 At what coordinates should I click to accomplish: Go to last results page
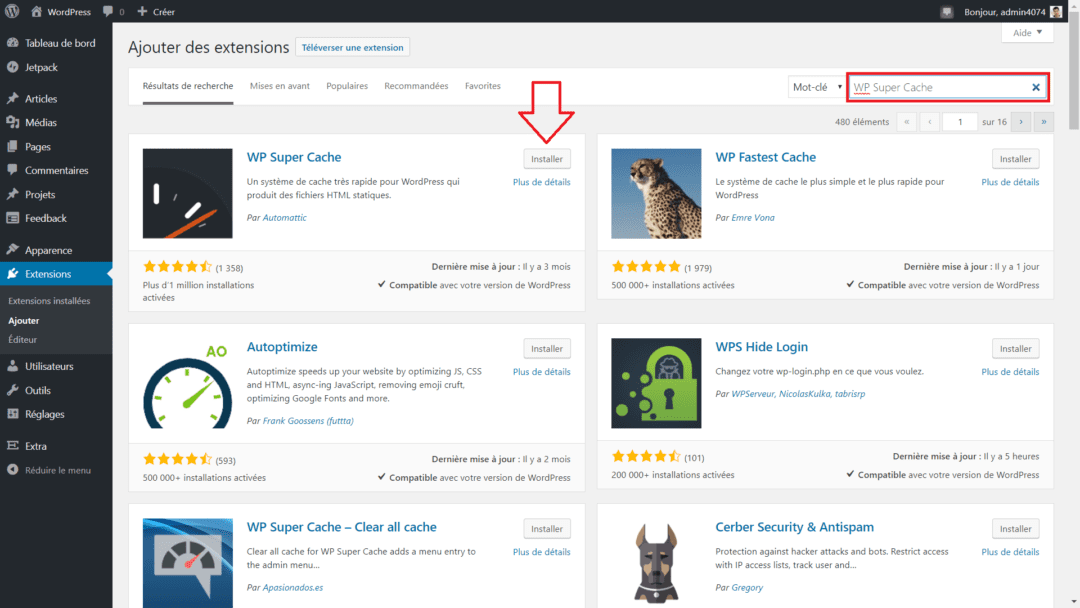(x=1044, y=122)
